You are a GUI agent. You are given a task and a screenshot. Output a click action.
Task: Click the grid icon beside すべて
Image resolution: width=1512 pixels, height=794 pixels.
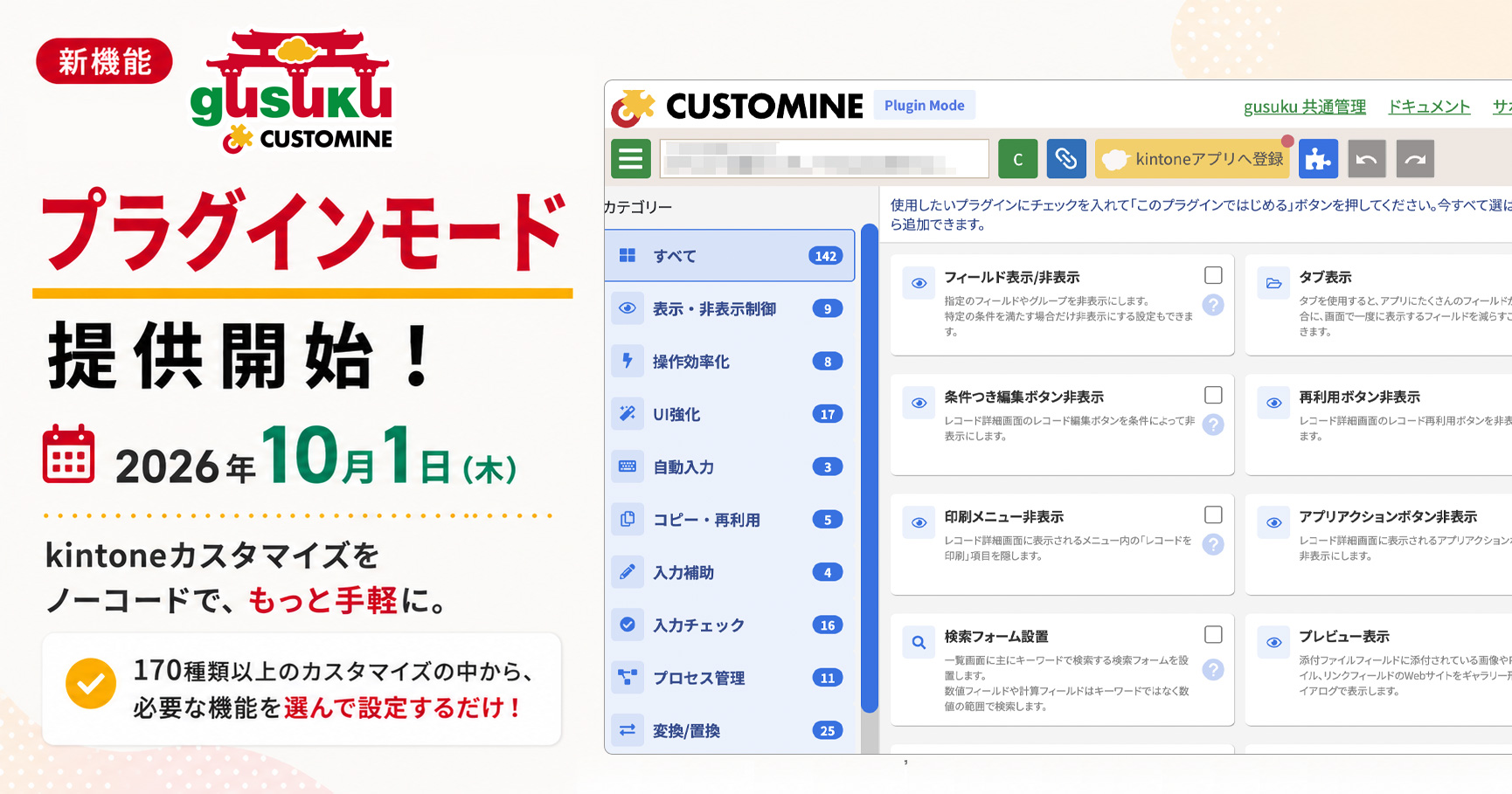[x=628, y=255]
